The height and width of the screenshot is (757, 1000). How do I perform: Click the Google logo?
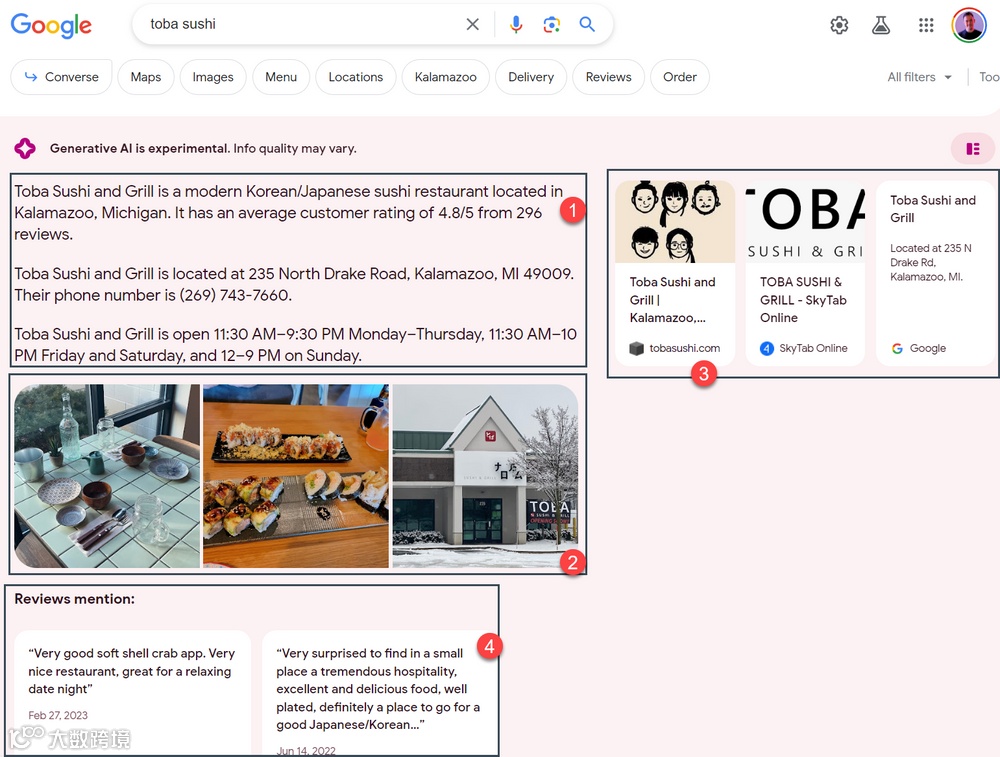51,25
